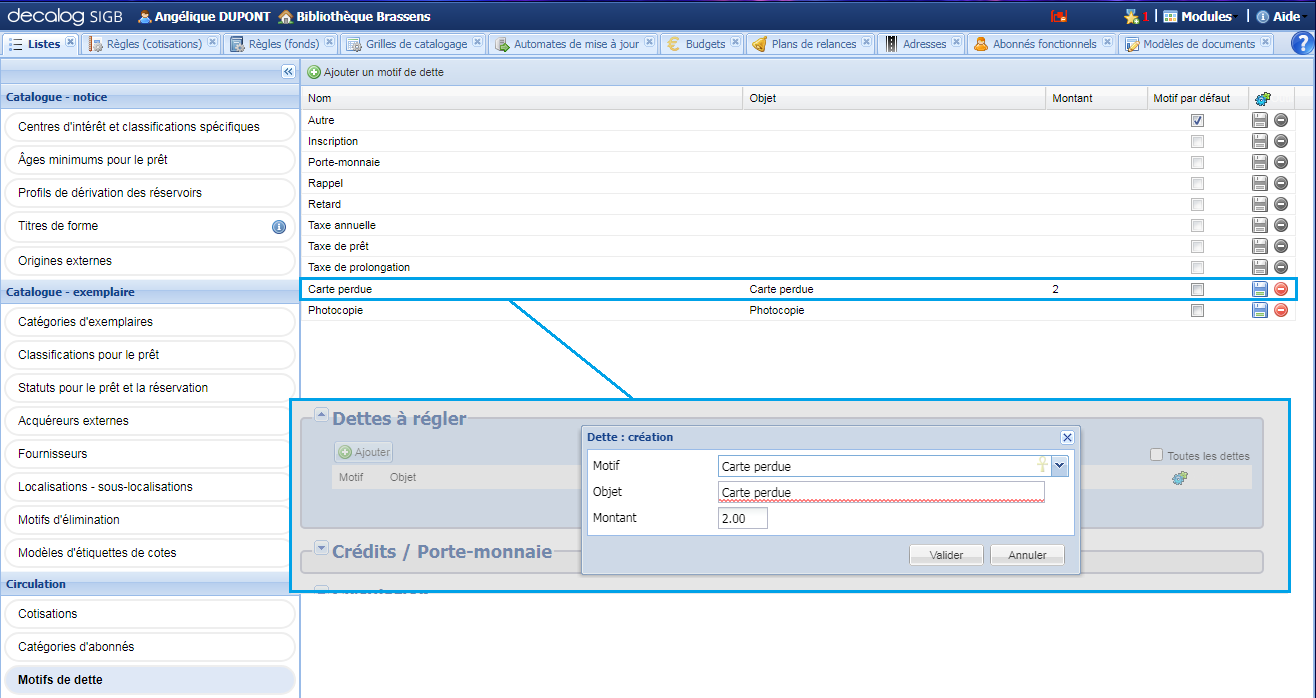Delete the Photocopie debt reason
Viewport: 1316px width, 698px height.
click(1281, 310)
